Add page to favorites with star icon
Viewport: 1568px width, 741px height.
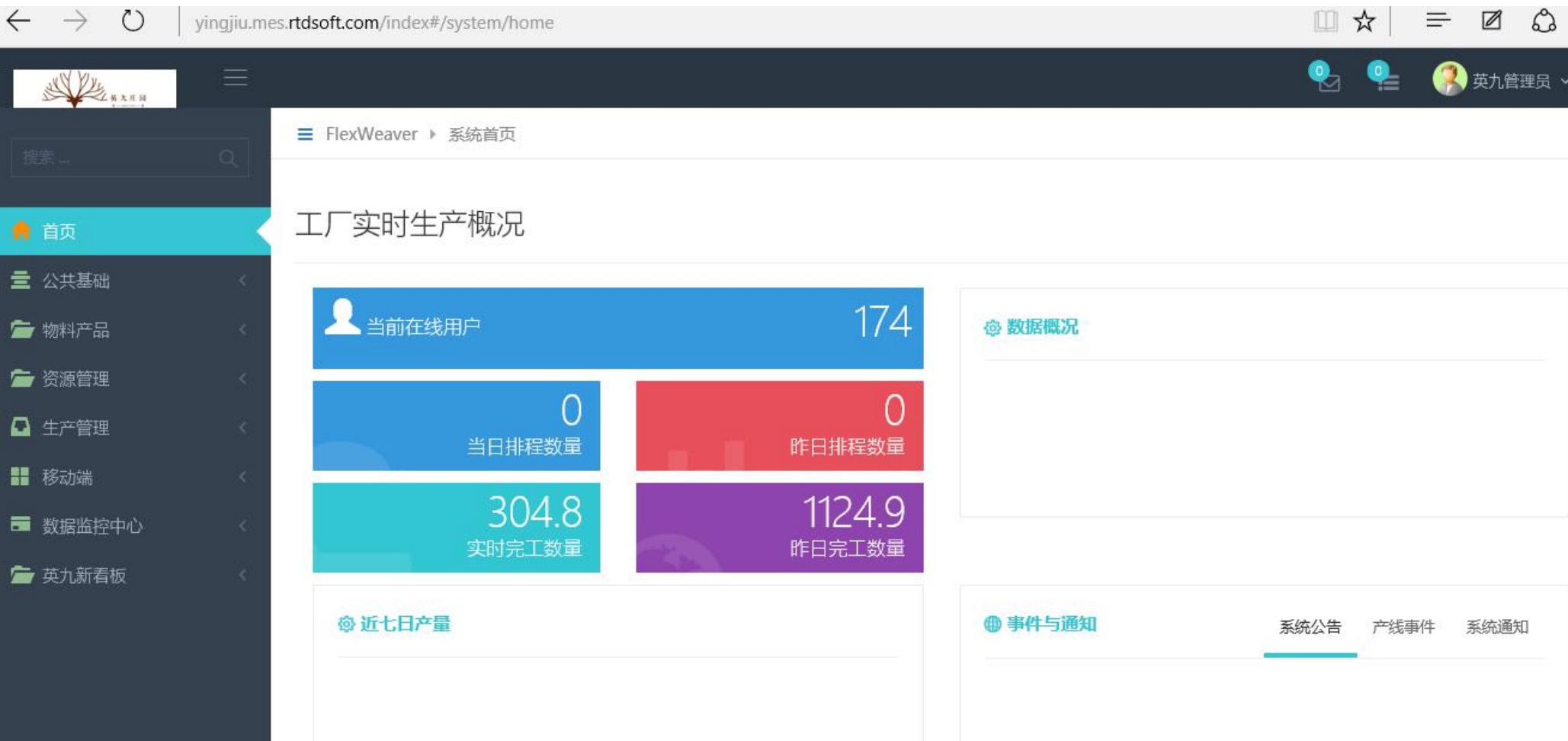tap(1364, 21)
